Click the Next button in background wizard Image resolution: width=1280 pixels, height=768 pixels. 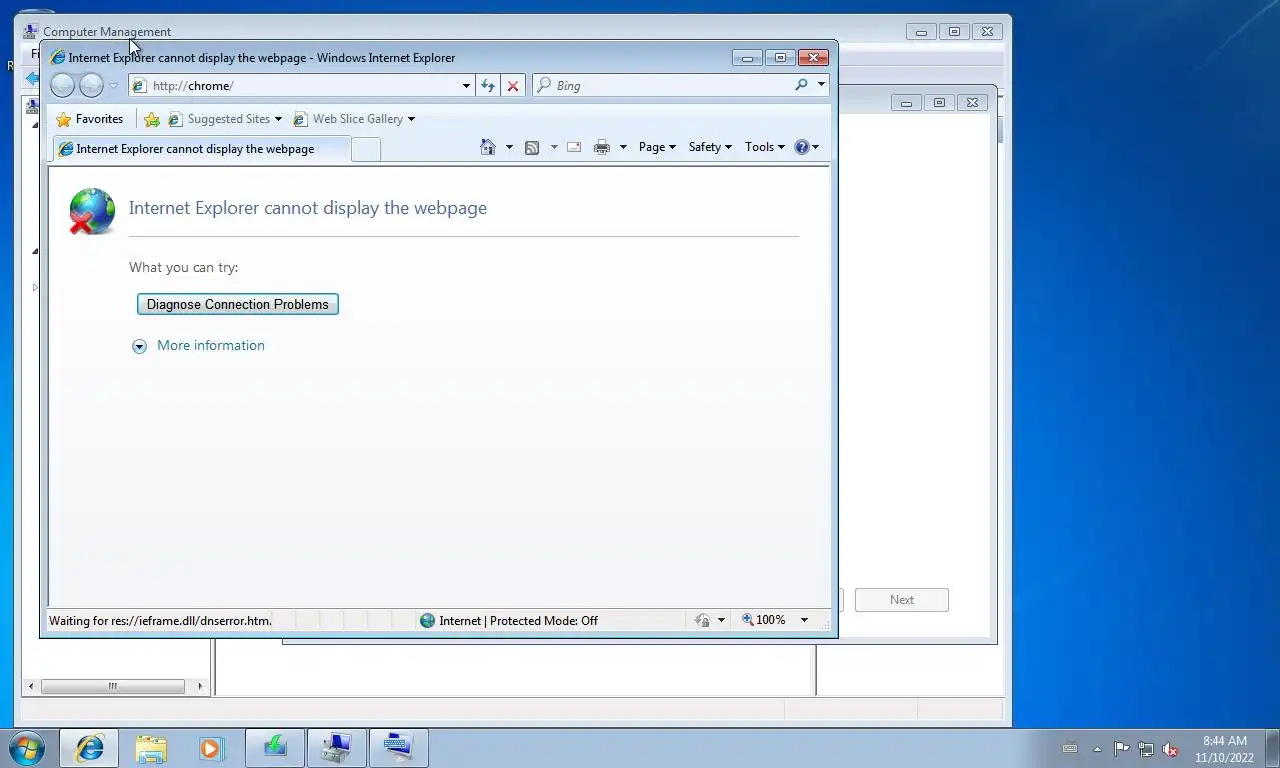click(902, 600)
